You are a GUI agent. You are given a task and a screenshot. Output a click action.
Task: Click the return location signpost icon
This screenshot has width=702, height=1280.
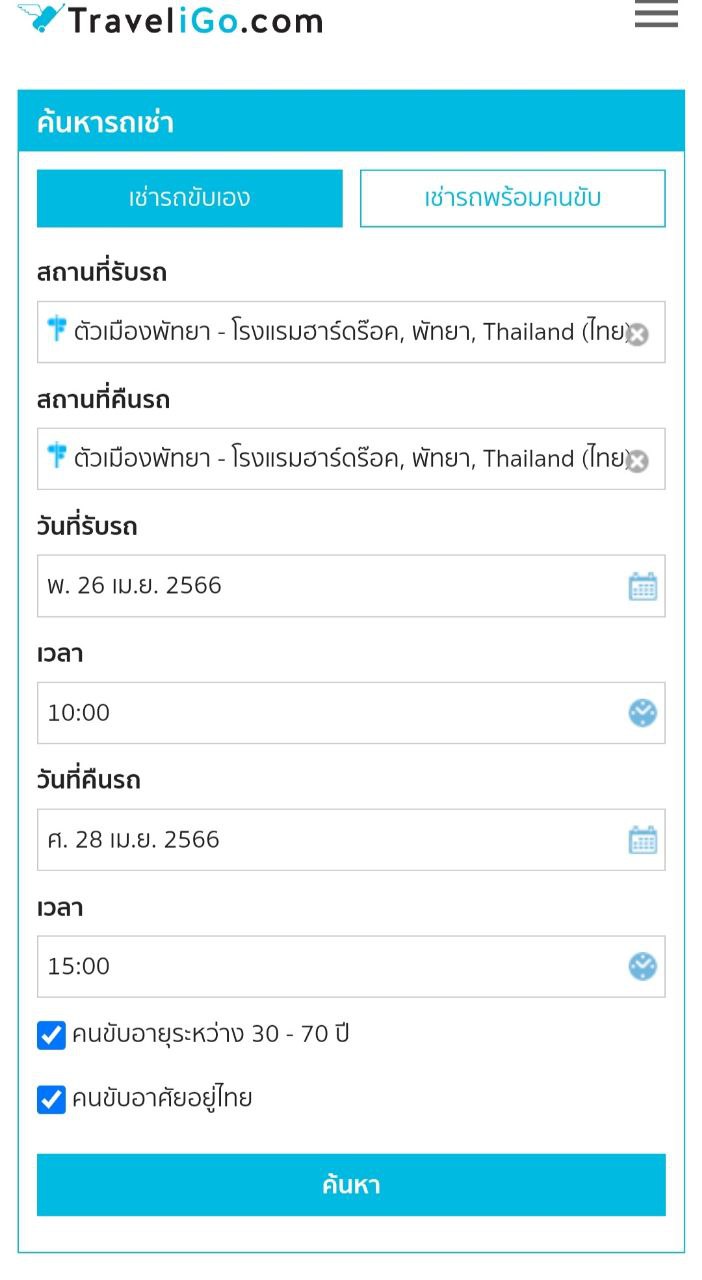point(56,456)
